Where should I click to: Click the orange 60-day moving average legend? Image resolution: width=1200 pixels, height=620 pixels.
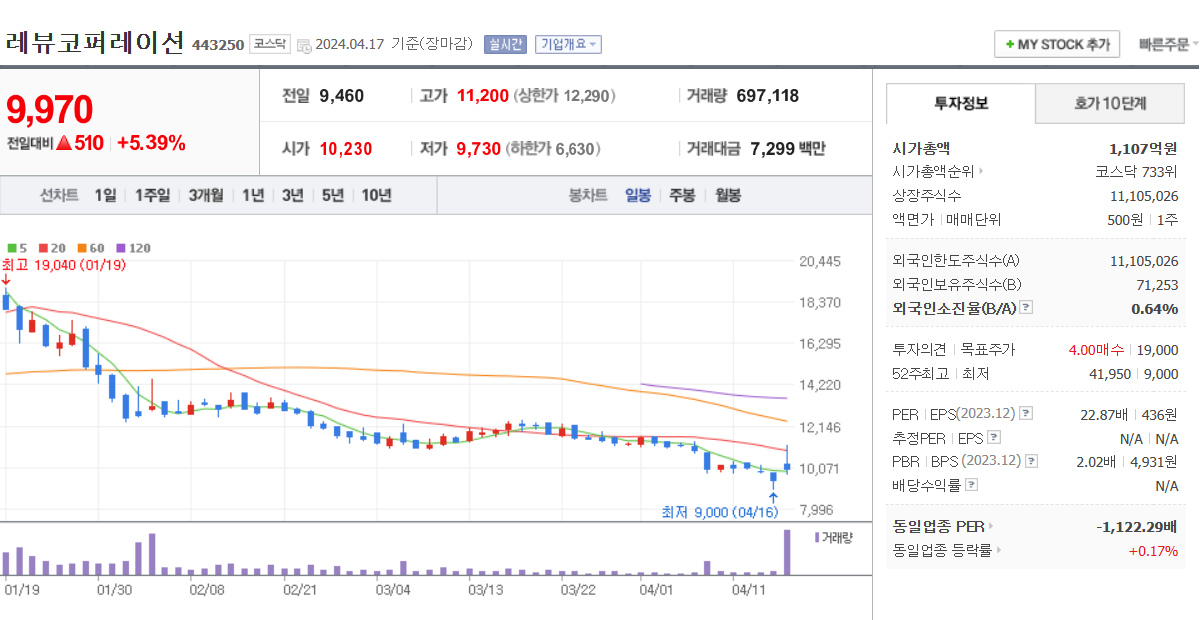tap(90, 248)
